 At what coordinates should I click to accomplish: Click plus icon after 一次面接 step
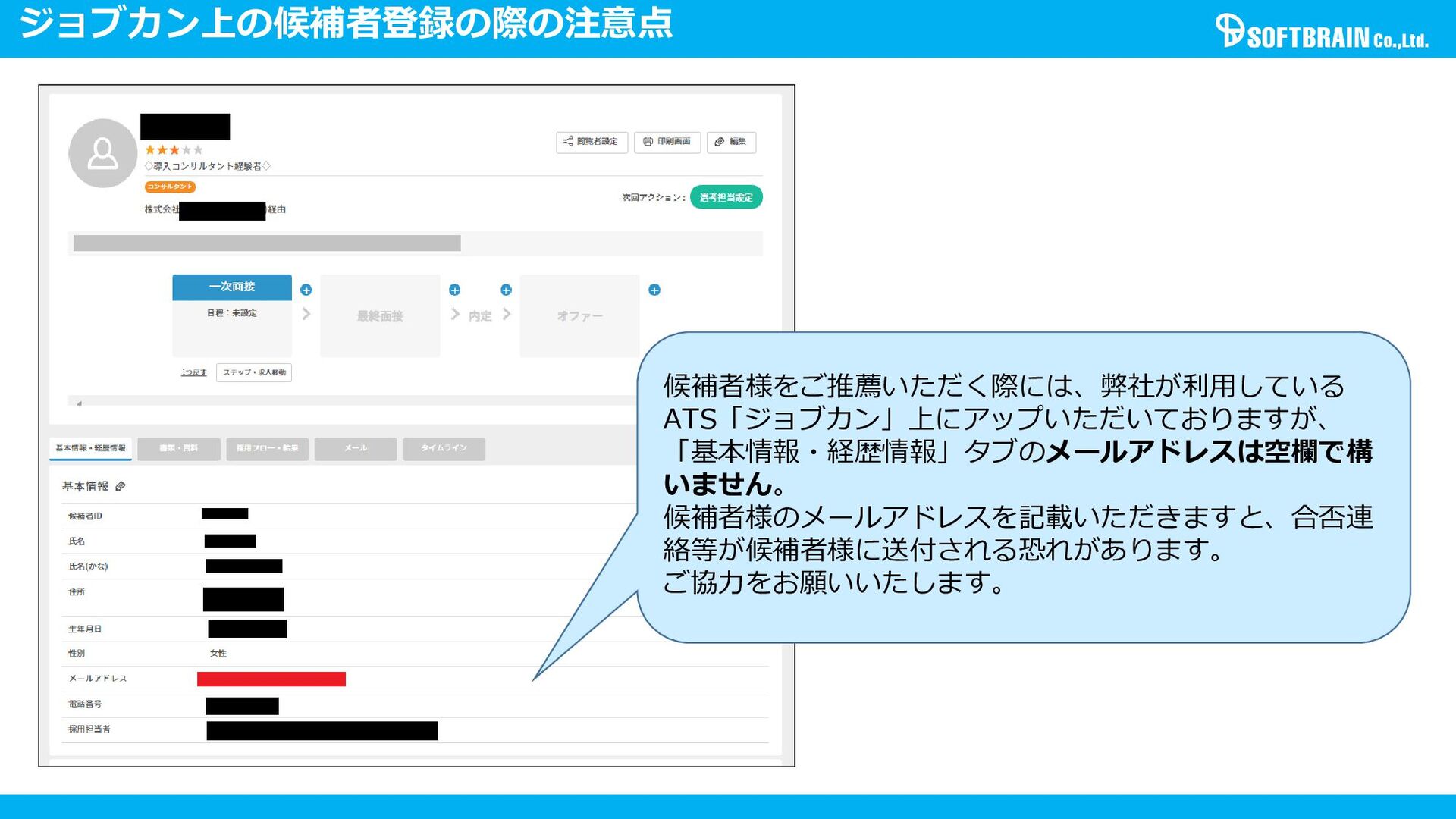coord(306,290)
